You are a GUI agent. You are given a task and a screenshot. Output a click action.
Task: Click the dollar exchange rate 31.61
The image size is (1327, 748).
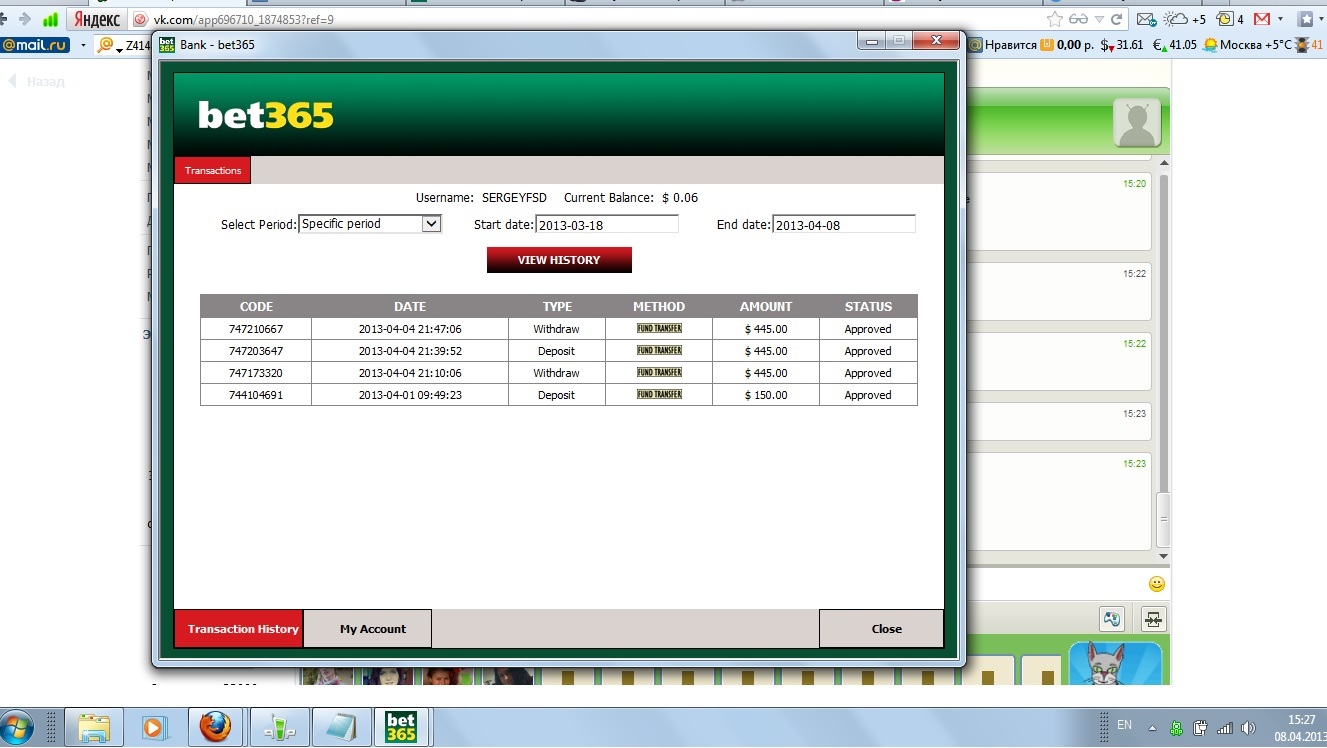[1122, 45]
